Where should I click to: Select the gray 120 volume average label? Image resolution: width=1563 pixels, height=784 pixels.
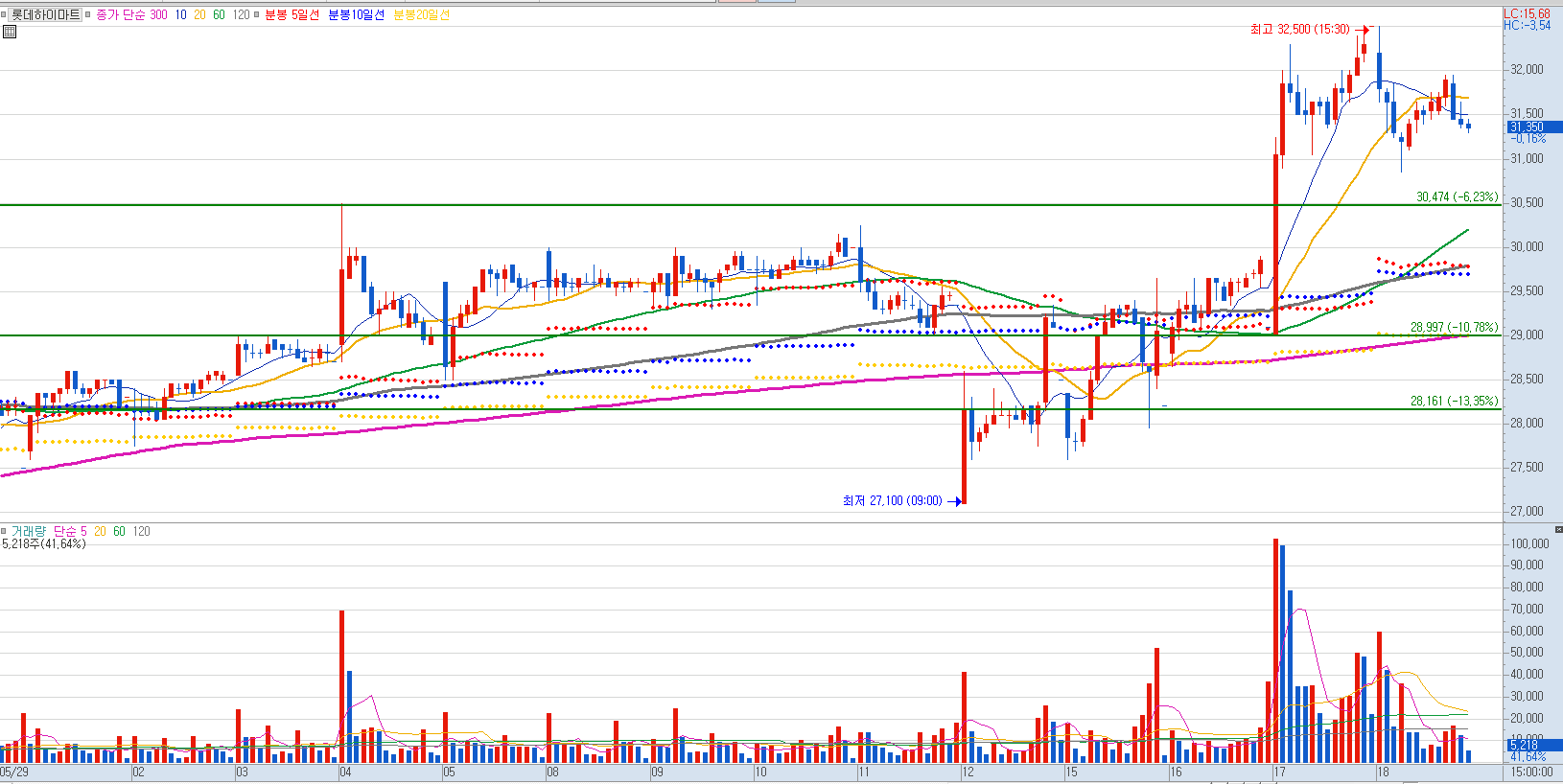click(x=141, y=531)
